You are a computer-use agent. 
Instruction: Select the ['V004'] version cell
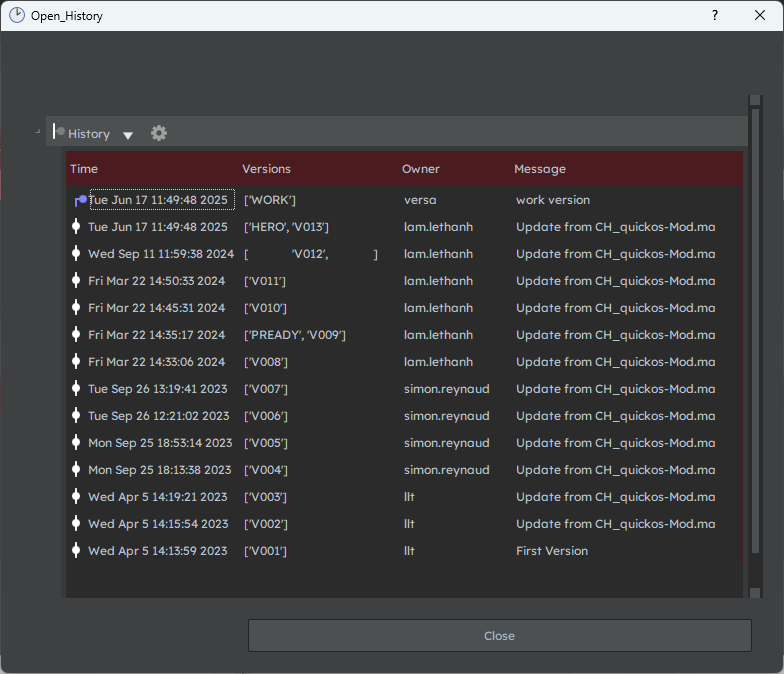[x=266, y=470]
